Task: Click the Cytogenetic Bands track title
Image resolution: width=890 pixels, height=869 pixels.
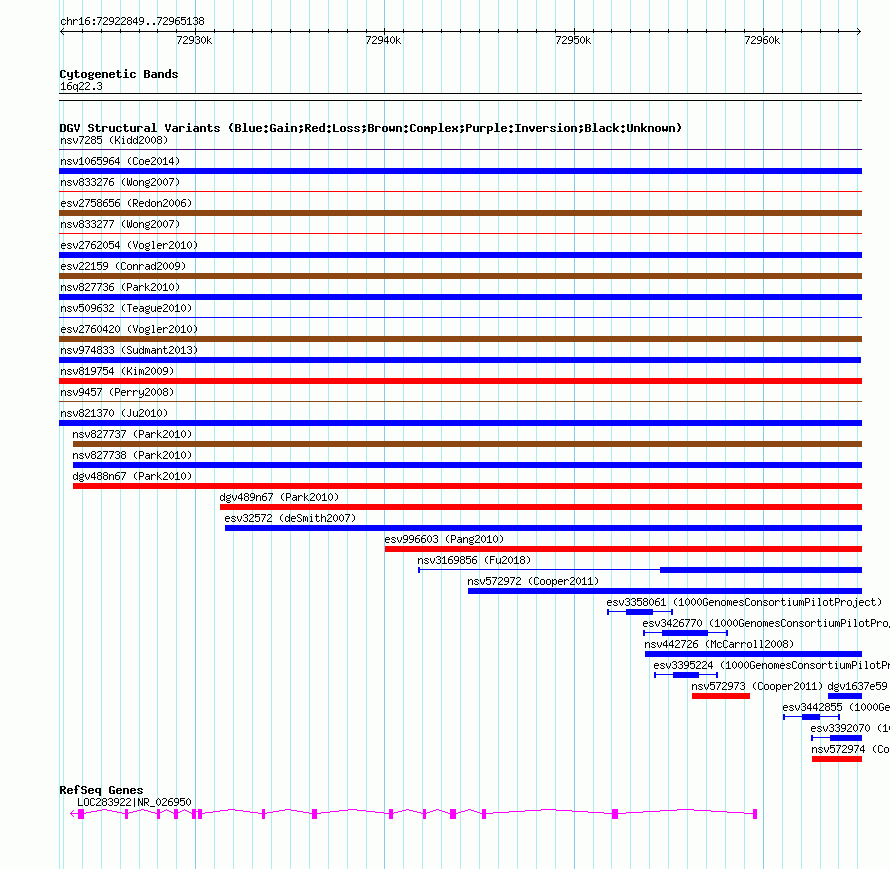Action: pos(119,74)
